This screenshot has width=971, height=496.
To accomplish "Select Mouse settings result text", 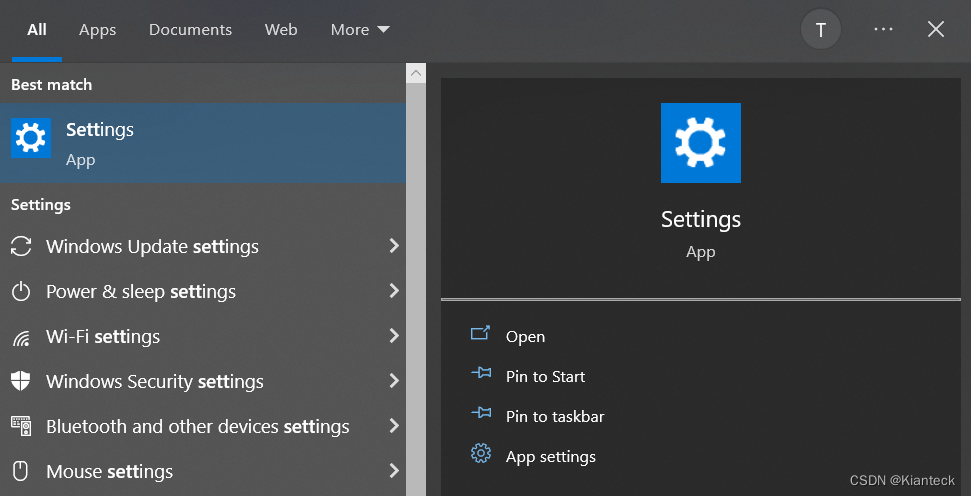I will point(110,472).
